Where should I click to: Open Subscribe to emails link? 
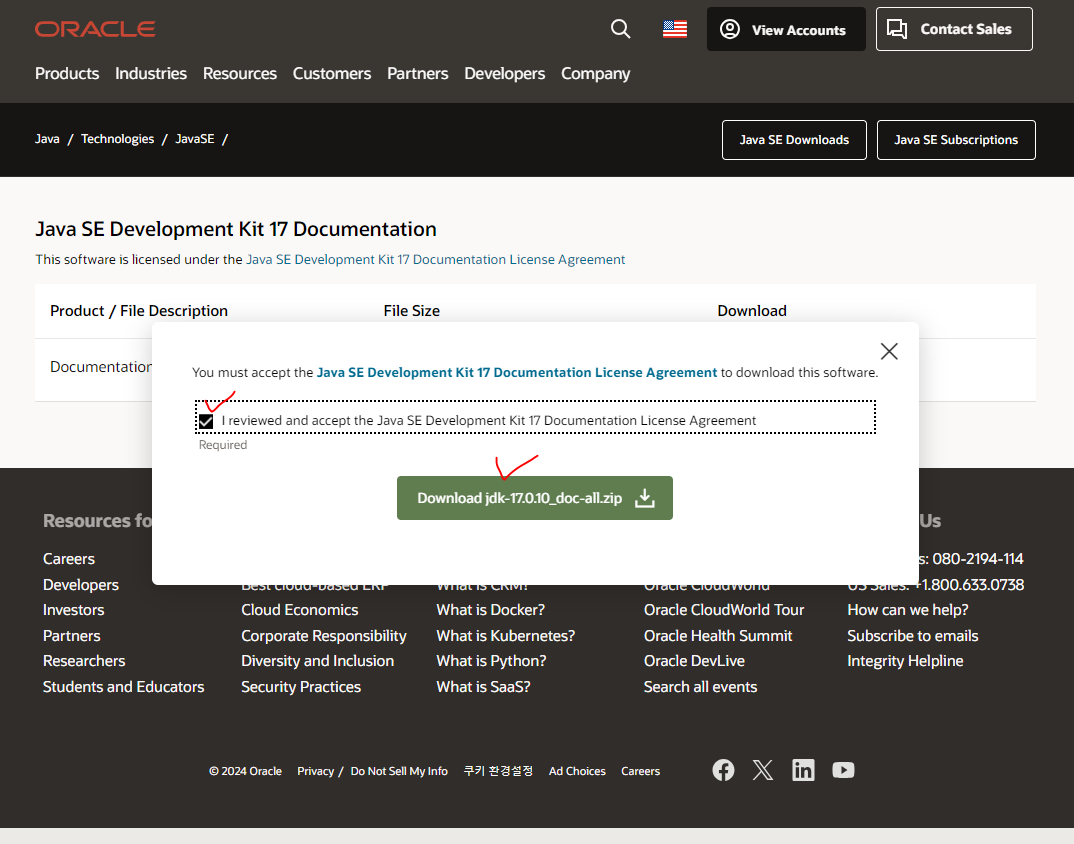click(912, 636)
